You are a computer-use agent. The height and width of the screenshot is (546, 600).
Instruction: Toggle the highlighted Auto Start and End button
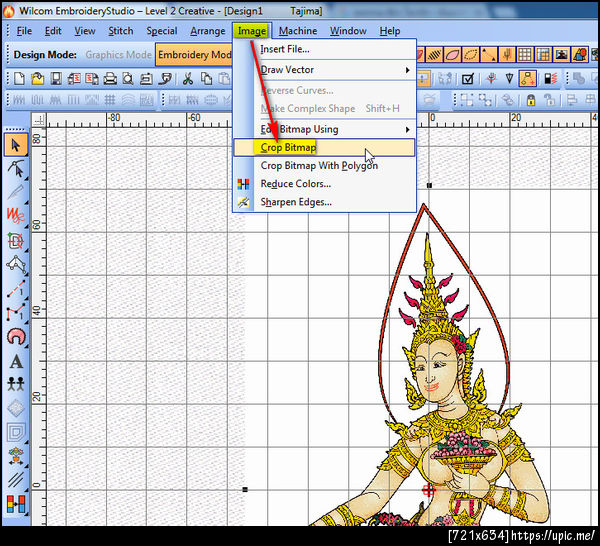(x=527, y=79)
